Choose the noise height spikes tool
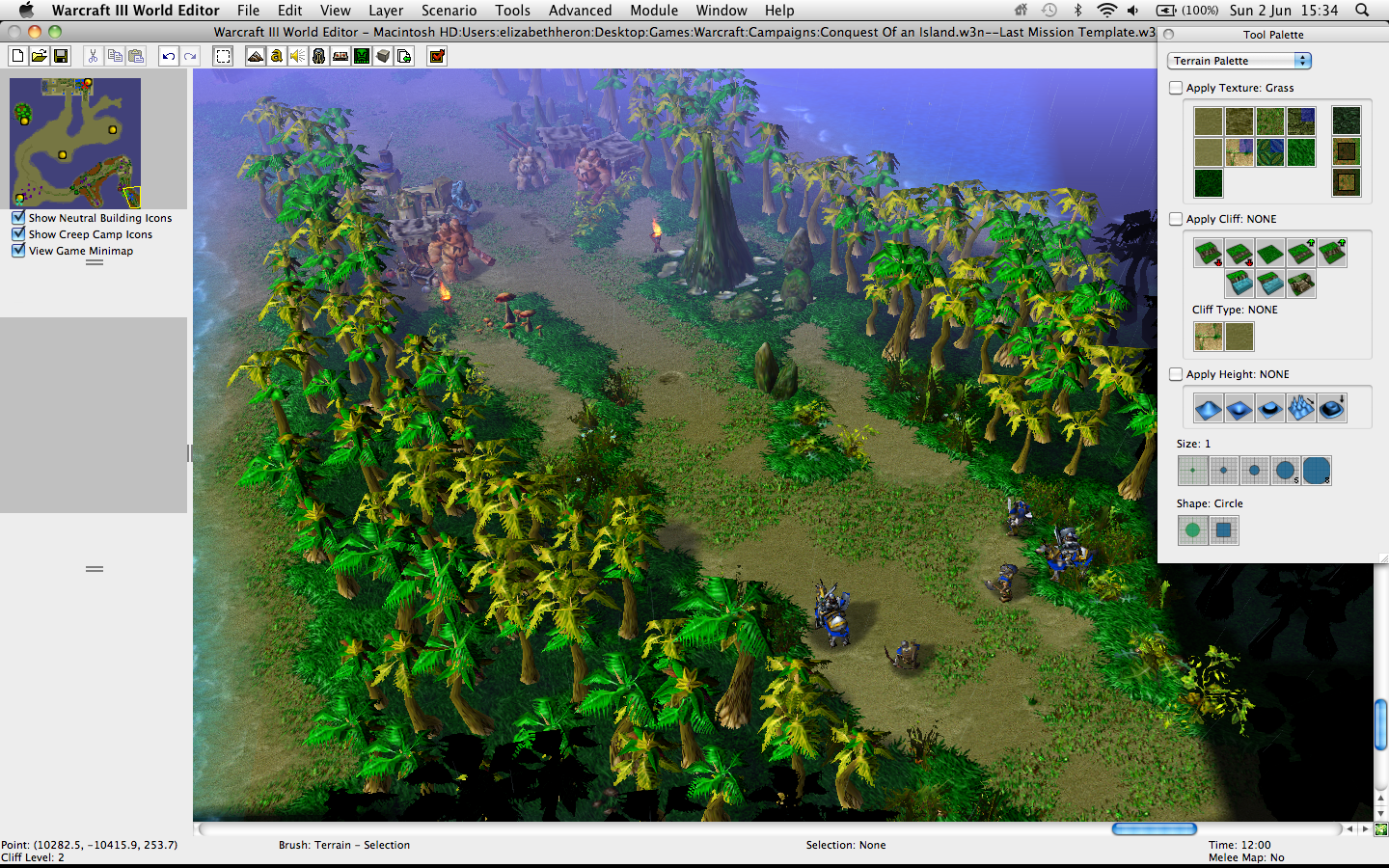1389x868 pixels. (x=1301, y=408)
